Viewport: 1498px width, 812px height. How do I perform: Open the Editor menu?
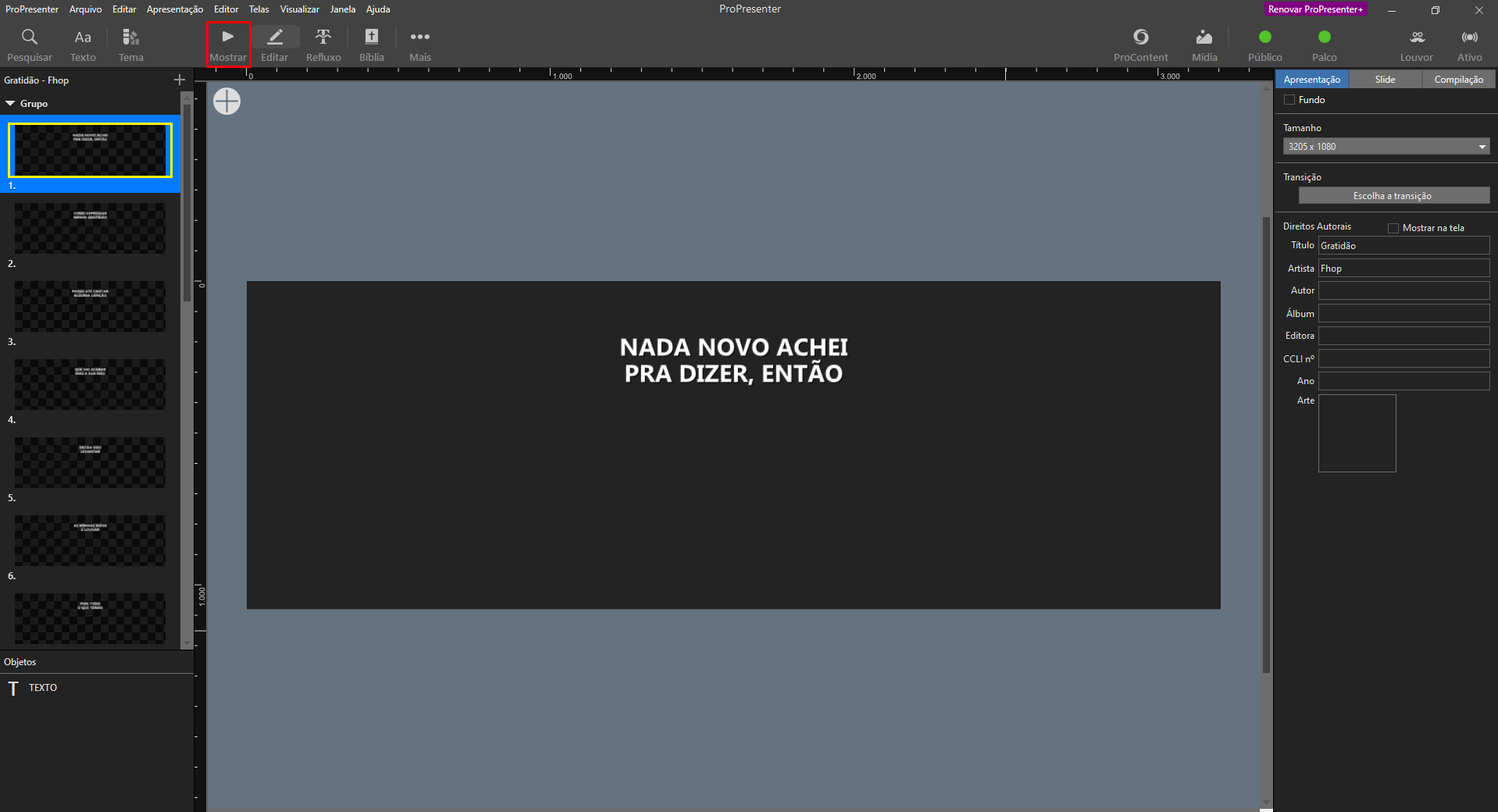click(226, 9)
